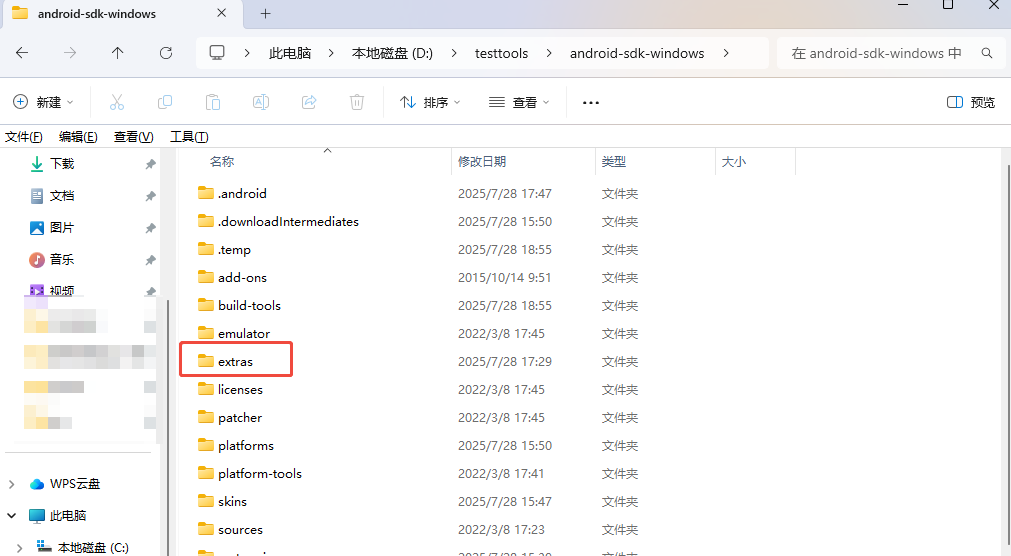Refresh the current folder view

[166, 53]
